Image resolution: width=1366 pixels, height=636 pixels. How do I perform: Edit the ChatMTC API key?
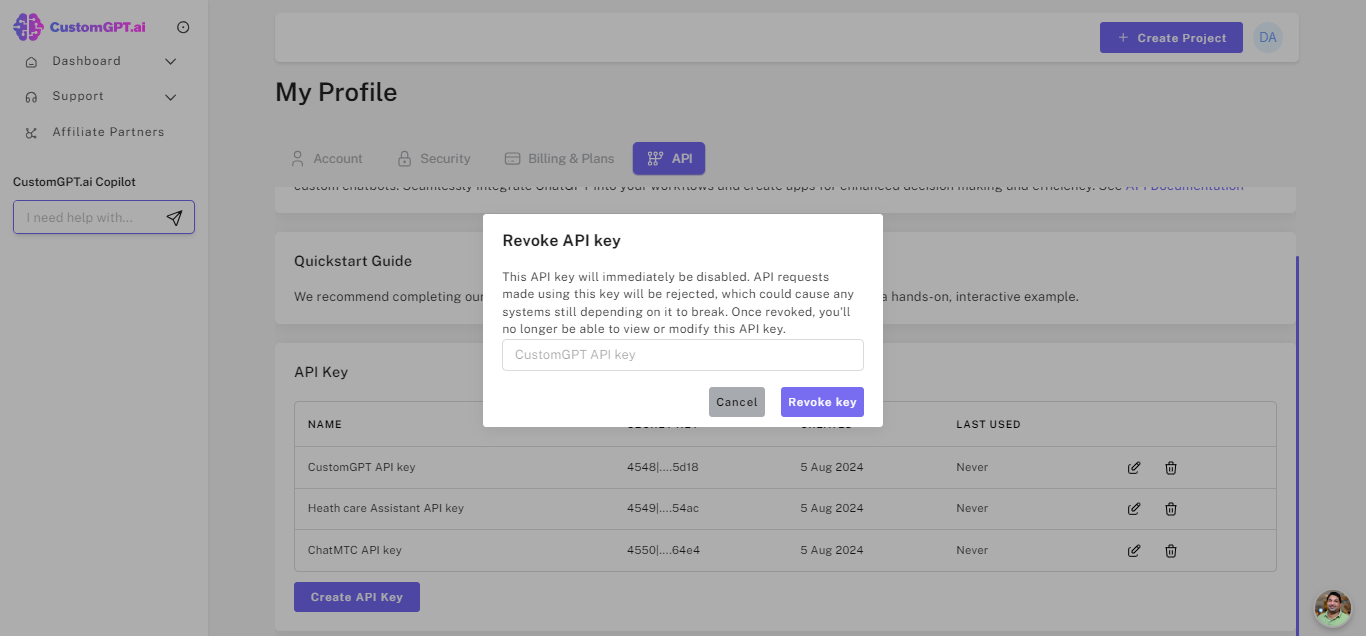tap(1134, 550)
